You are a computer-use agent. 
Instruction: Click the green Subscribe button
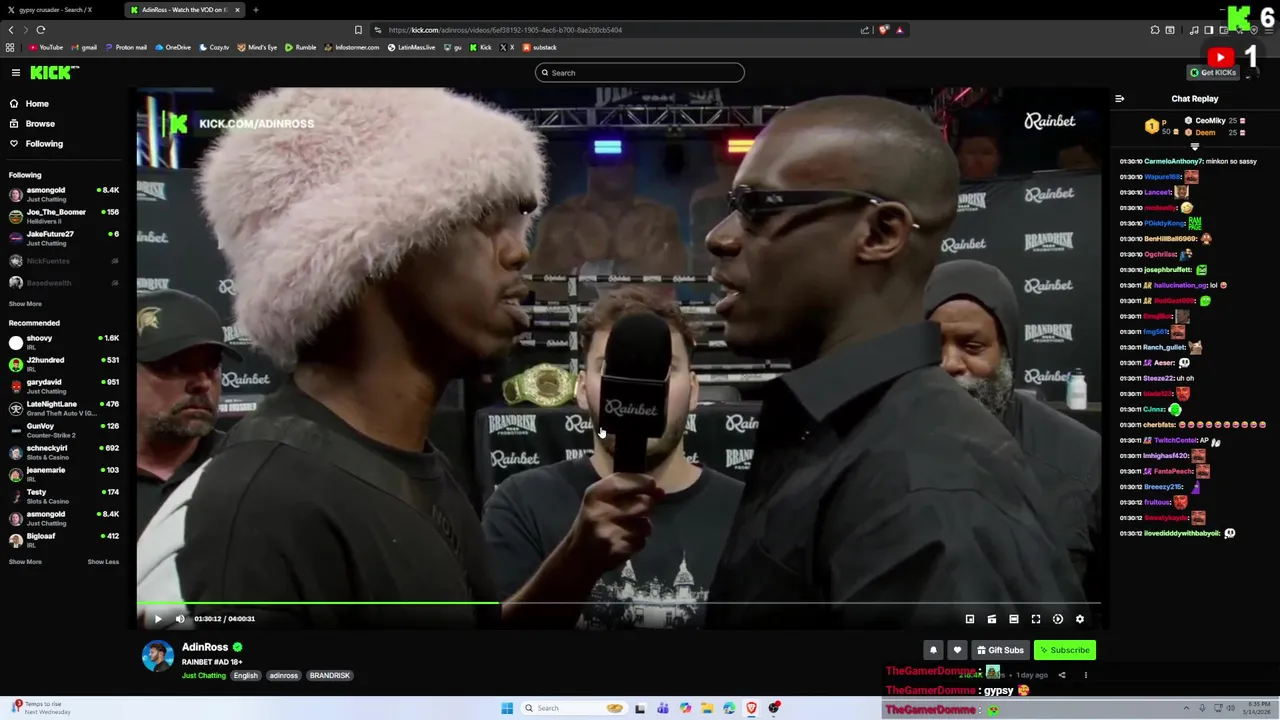tap(1065, 650)
